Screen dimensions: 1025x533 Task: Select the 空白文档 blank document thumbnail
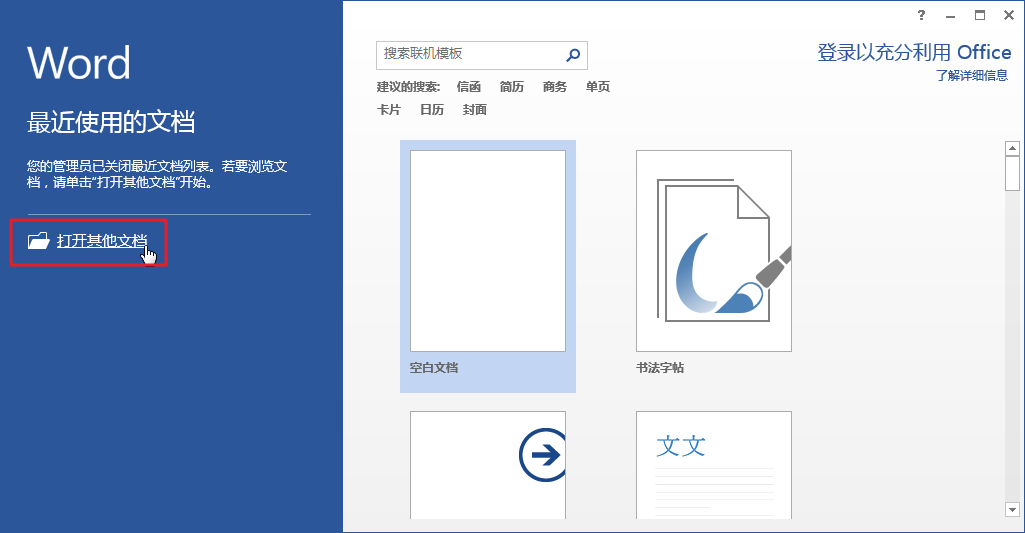click(488, 251)
